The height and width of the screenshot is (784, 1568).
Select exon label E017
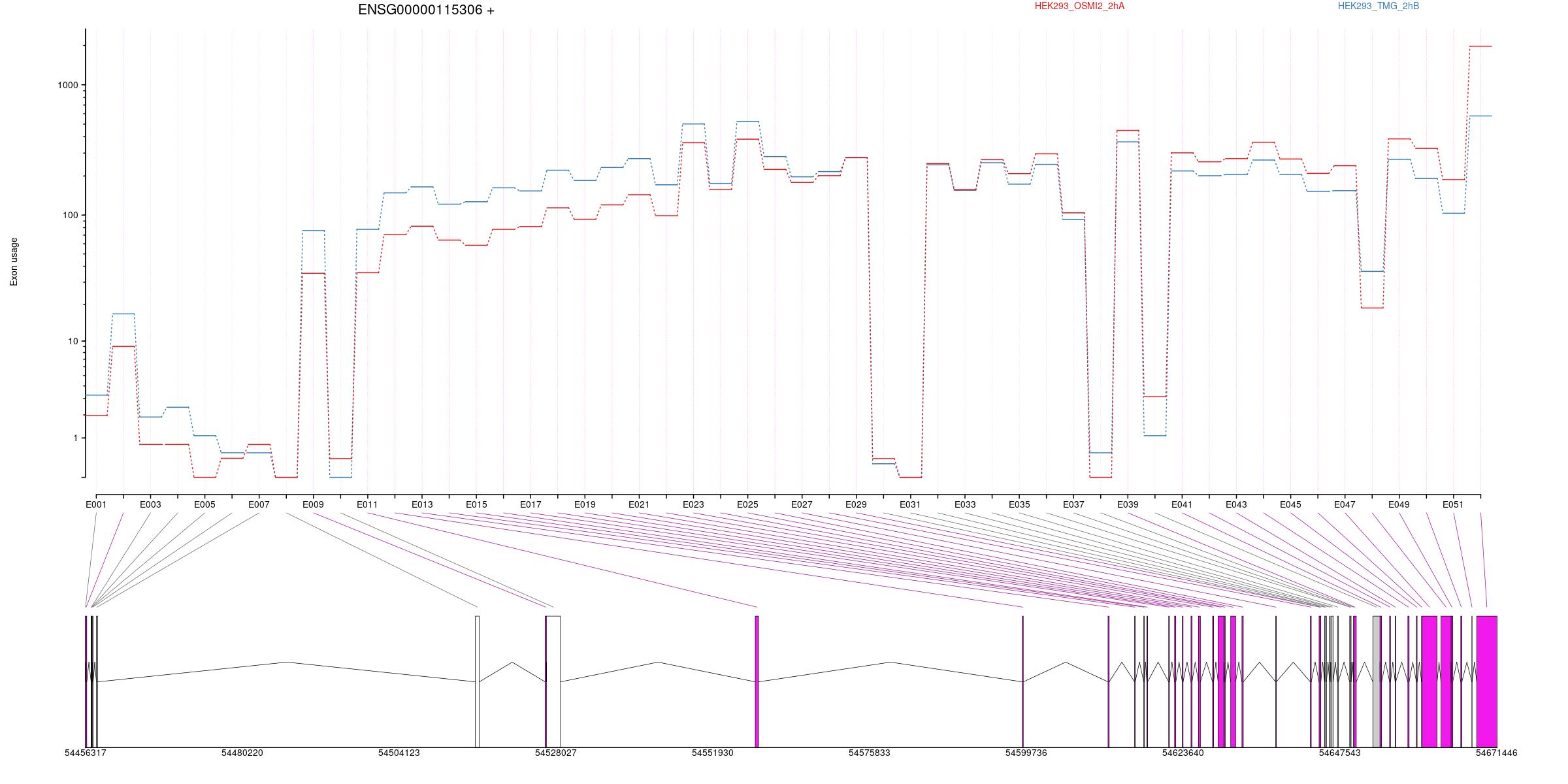531,504
